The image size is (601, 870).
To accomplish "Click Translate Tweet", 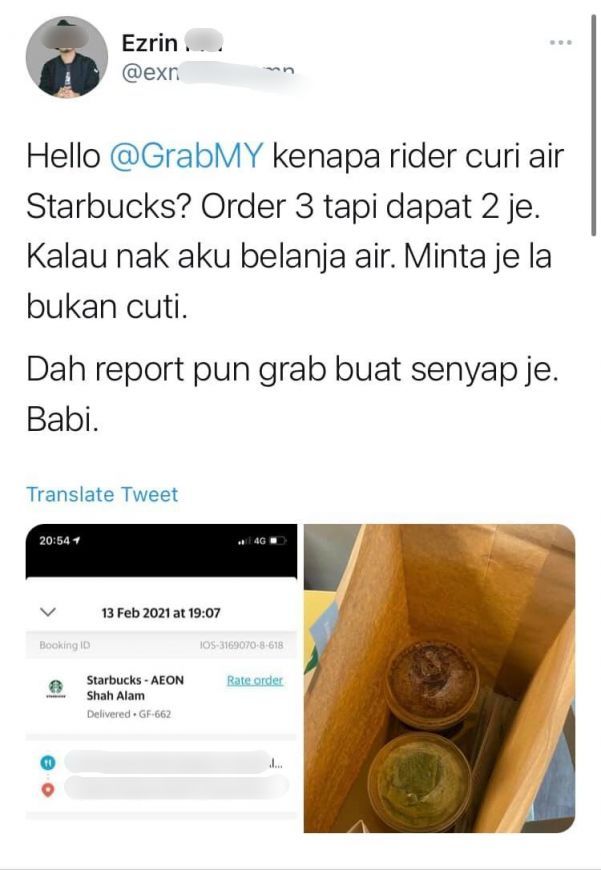I will (x=103, y=494).
